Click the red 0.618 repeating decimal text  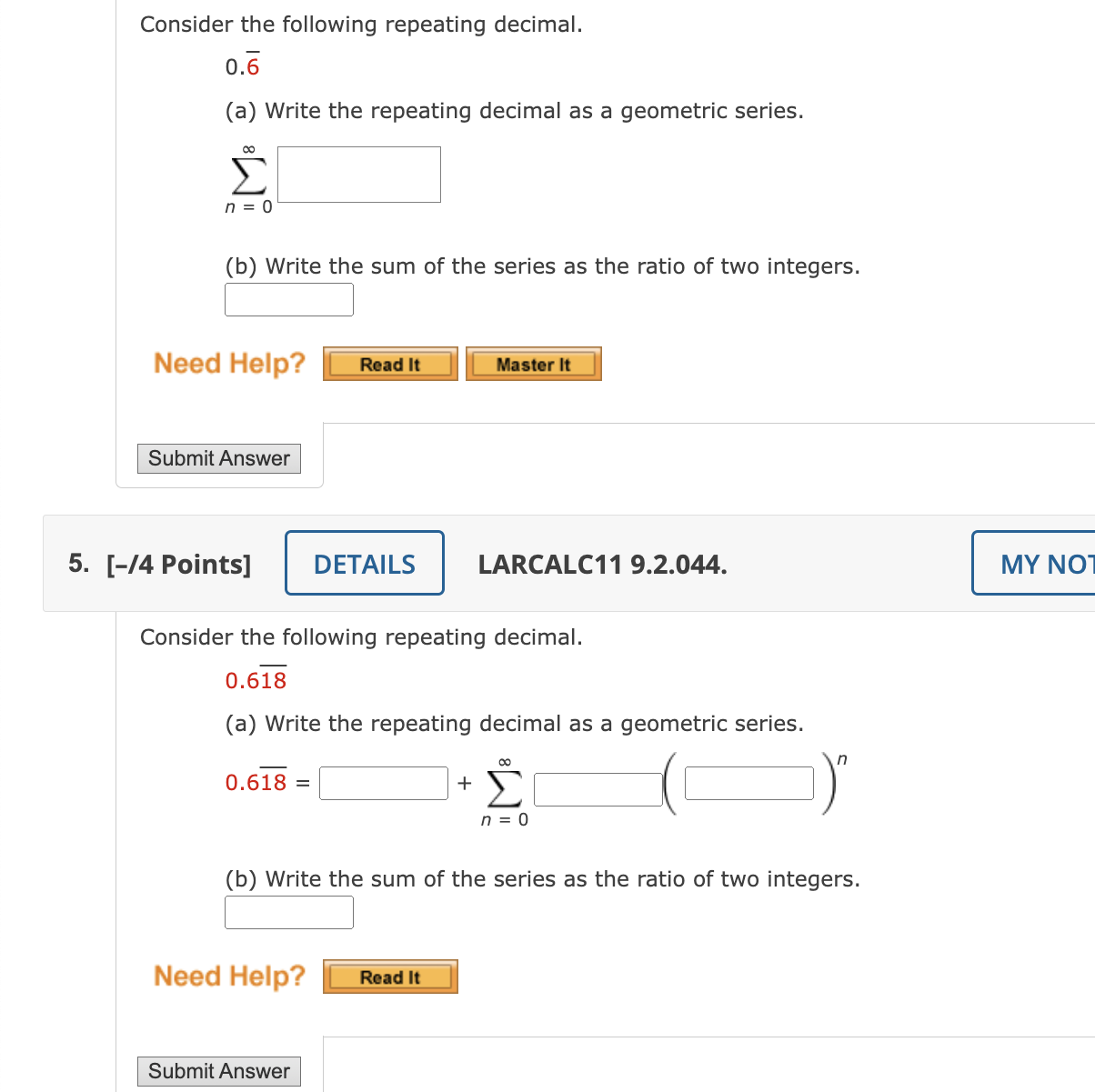(x=256, y=679)
